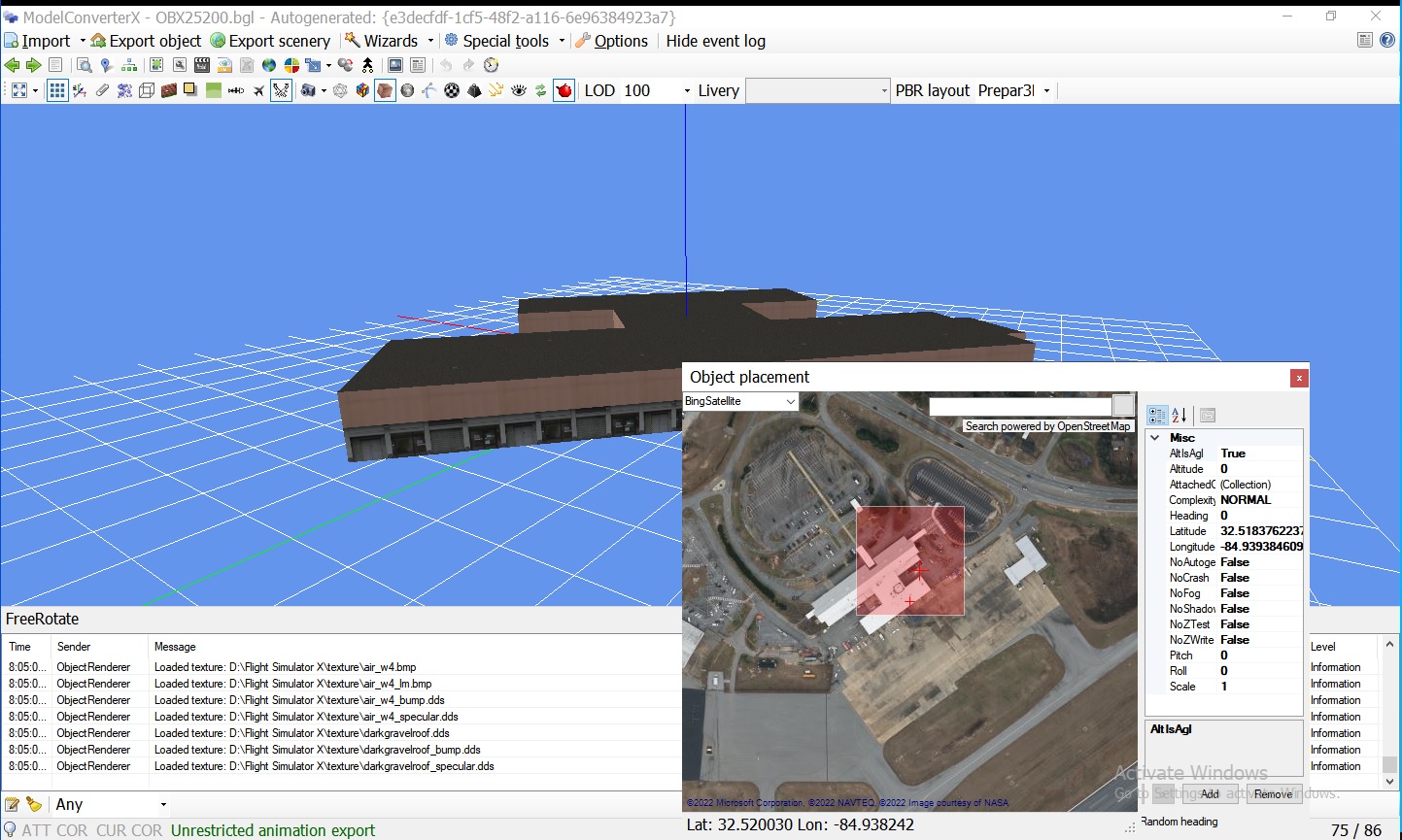
Task: Open the pie chart statistics icon
Action: point(293,65)
